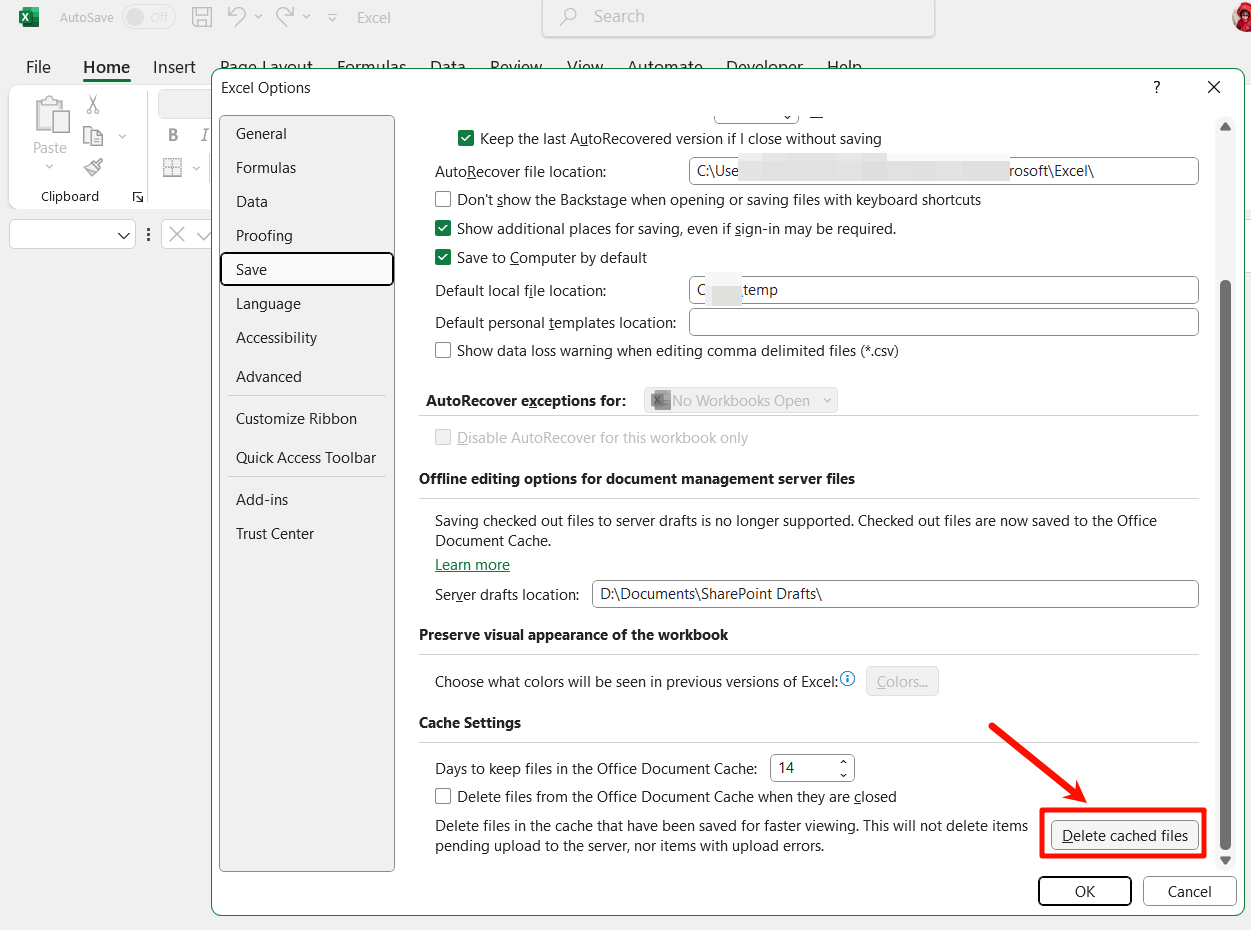This screenshot has height=930, width=1251.
Task: Click the dialog scrollbar up arrow
Action: 1225,127
